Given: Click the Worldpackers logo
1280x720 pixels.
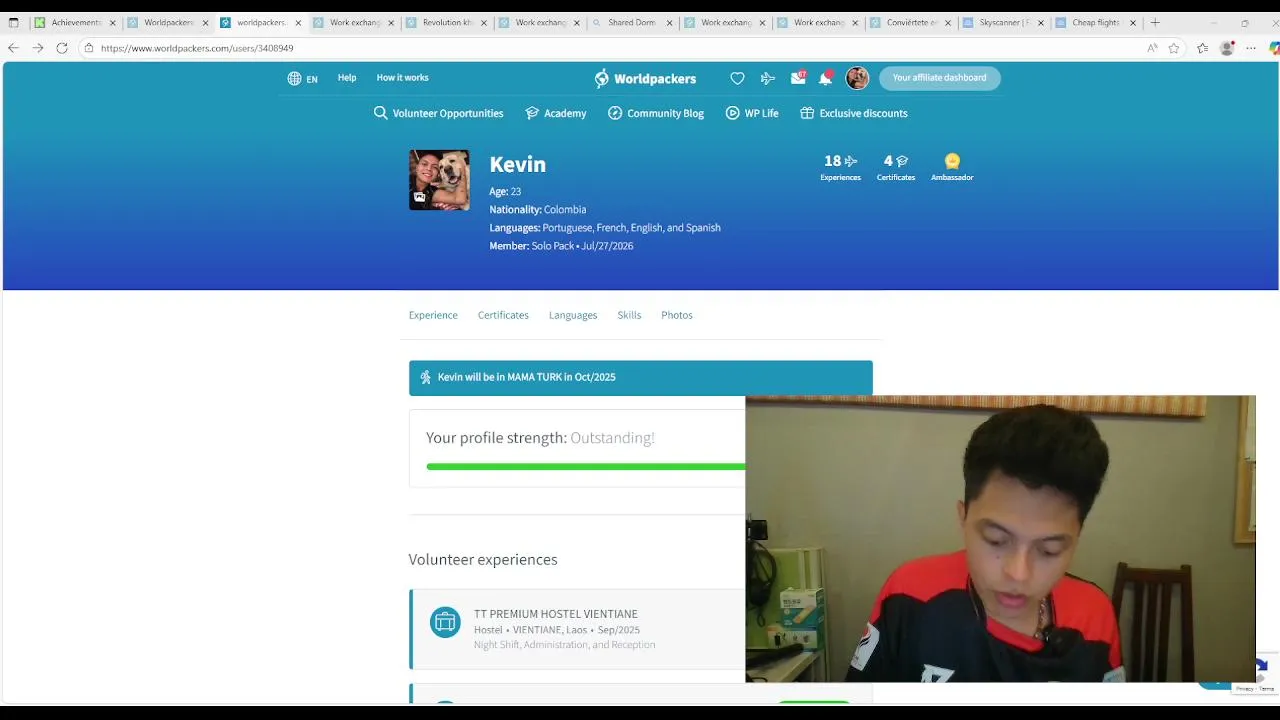Looking at the screenshot, I should (645, 78).
